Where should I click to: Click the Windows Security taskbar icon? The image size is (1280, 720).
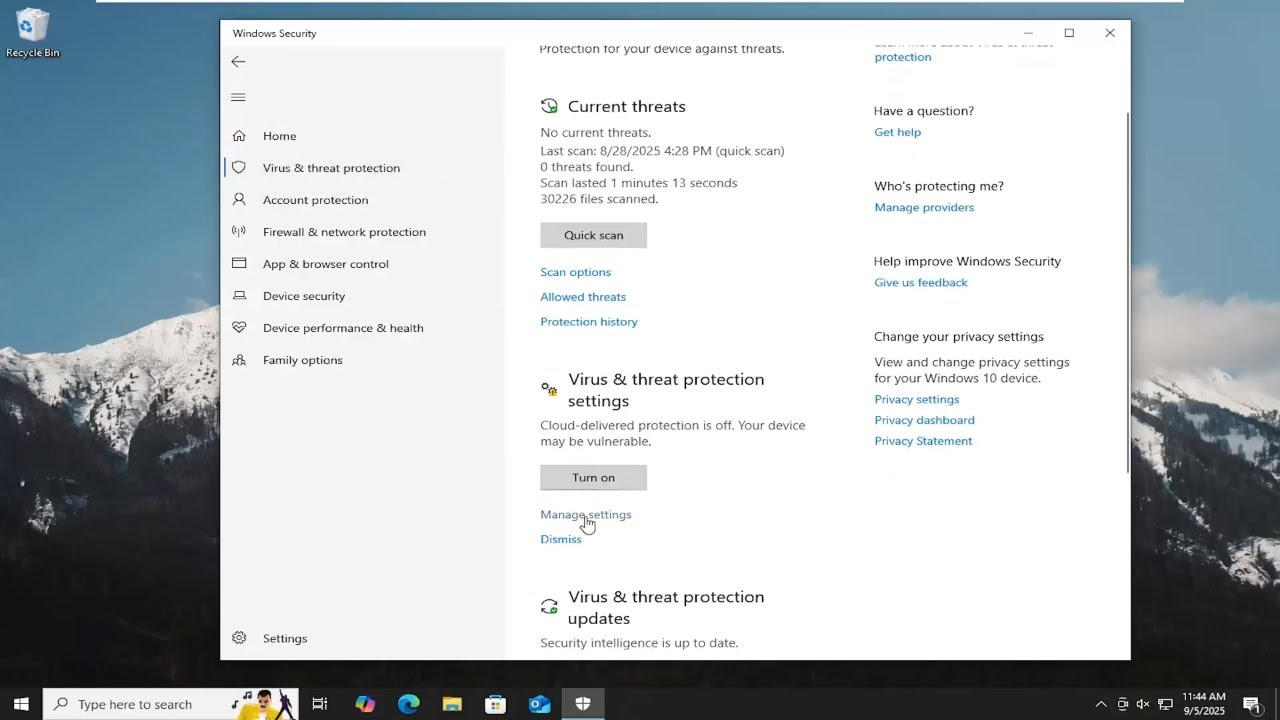click(x=583, y=704)
